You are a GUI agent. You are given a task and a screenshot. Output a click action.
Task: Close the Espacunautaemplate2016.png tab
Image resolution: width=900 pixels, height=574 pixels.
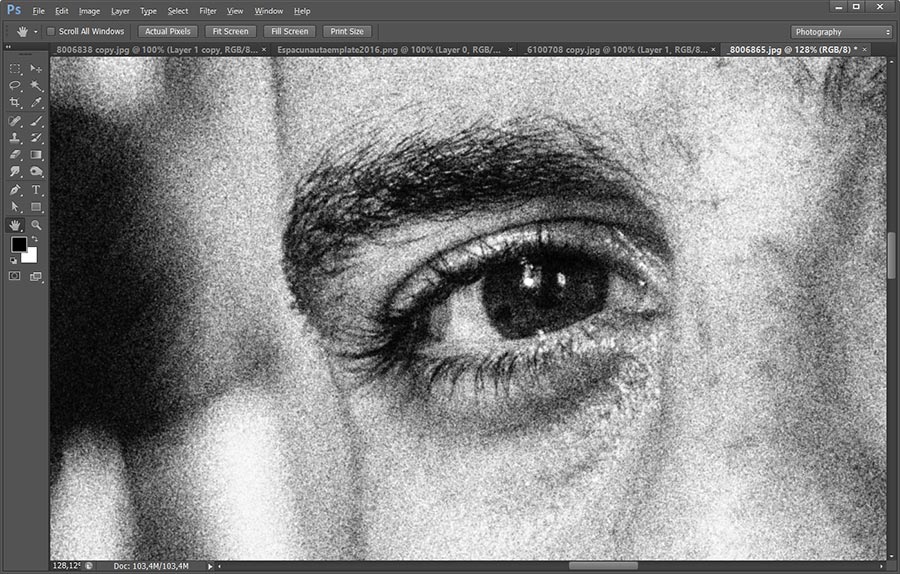tap(510, 49)
